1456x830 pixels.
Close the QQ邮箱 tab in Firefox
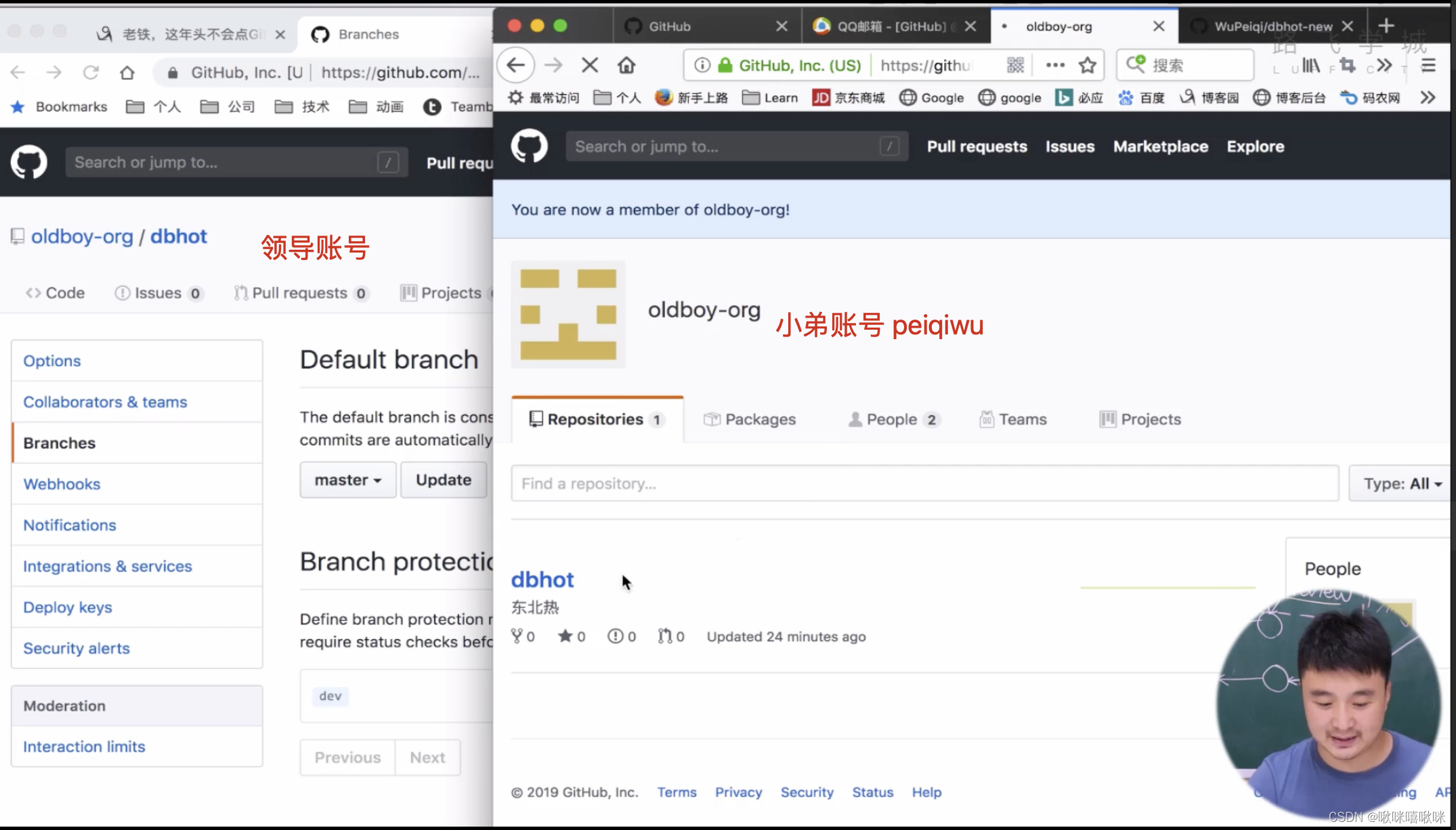pyautogui.click(x=970, y=26)
